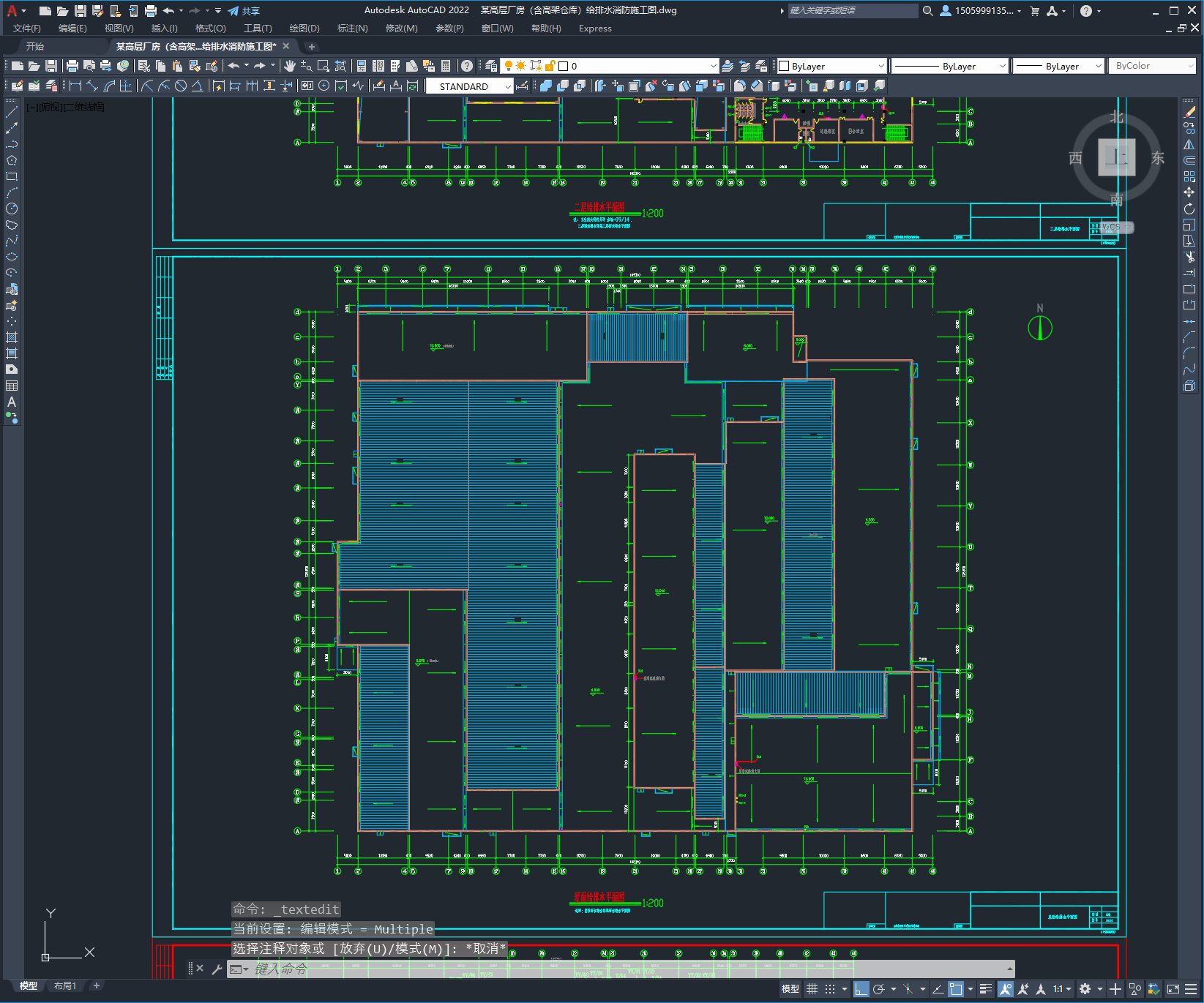Click the 模型 space button in the status bar
Screen dimensions: 1204x1003
(x=790, y=989)
